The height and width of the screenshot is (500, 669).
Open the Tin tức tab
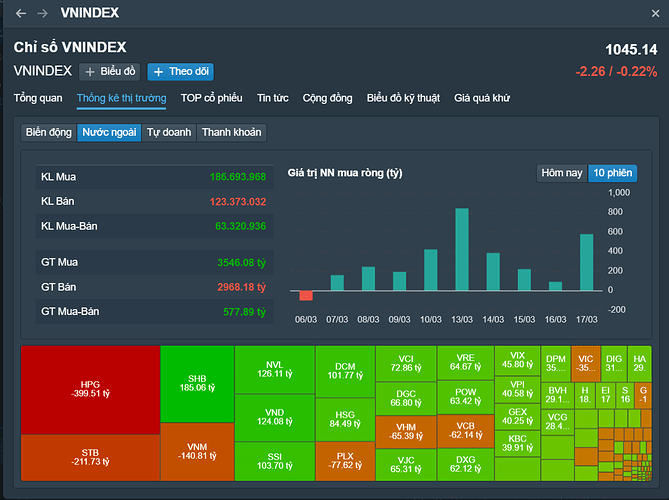tap(272, 98)
